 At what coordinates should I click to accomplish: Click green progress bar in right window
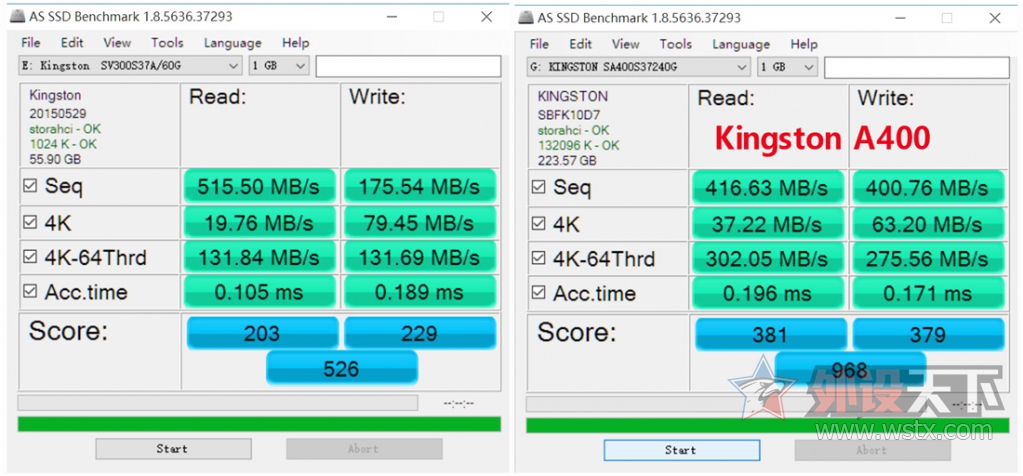[767, 425]
